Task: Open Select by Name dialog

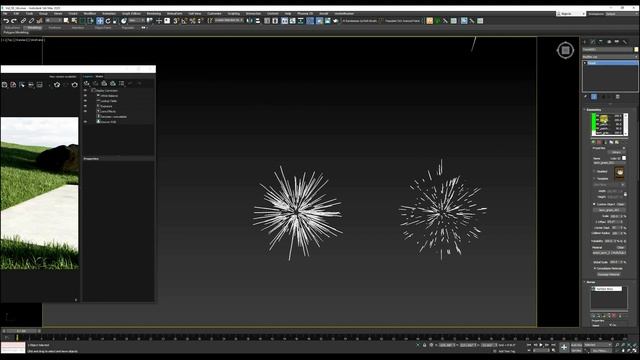Action: click(x=74, y=21)
